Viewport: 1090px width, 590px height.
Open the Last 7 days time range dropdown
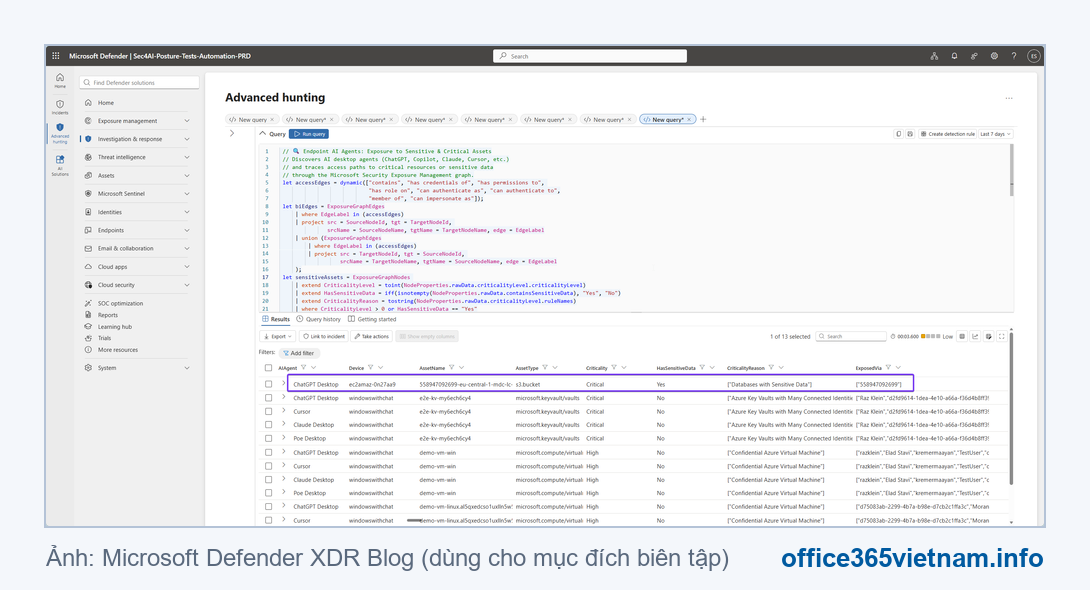pos(995,134)
